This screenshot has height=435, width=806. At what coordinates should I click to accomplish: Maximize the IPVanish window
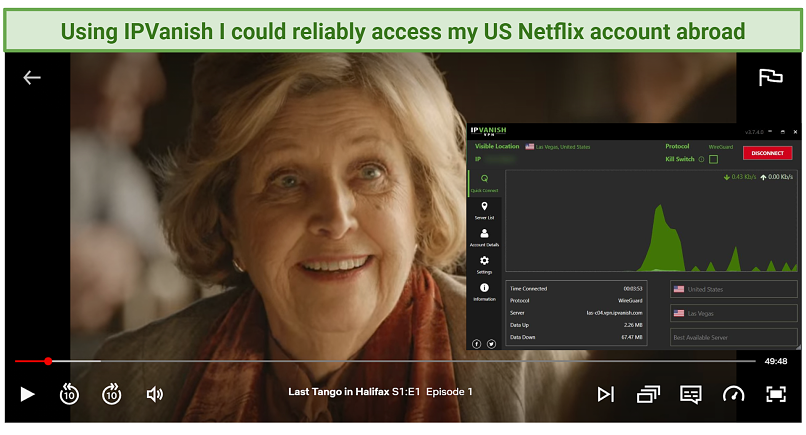[x=783, y=132]
